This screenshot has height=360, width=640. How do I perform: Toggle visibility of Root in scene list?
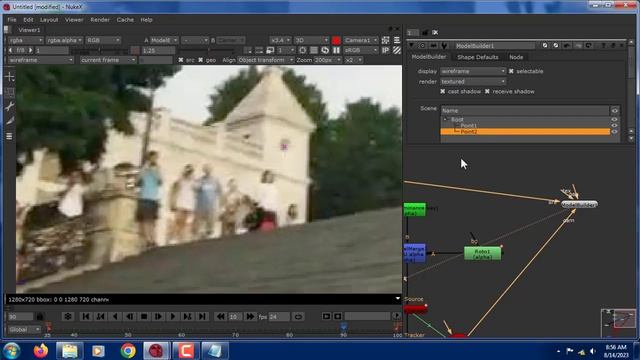614,120
